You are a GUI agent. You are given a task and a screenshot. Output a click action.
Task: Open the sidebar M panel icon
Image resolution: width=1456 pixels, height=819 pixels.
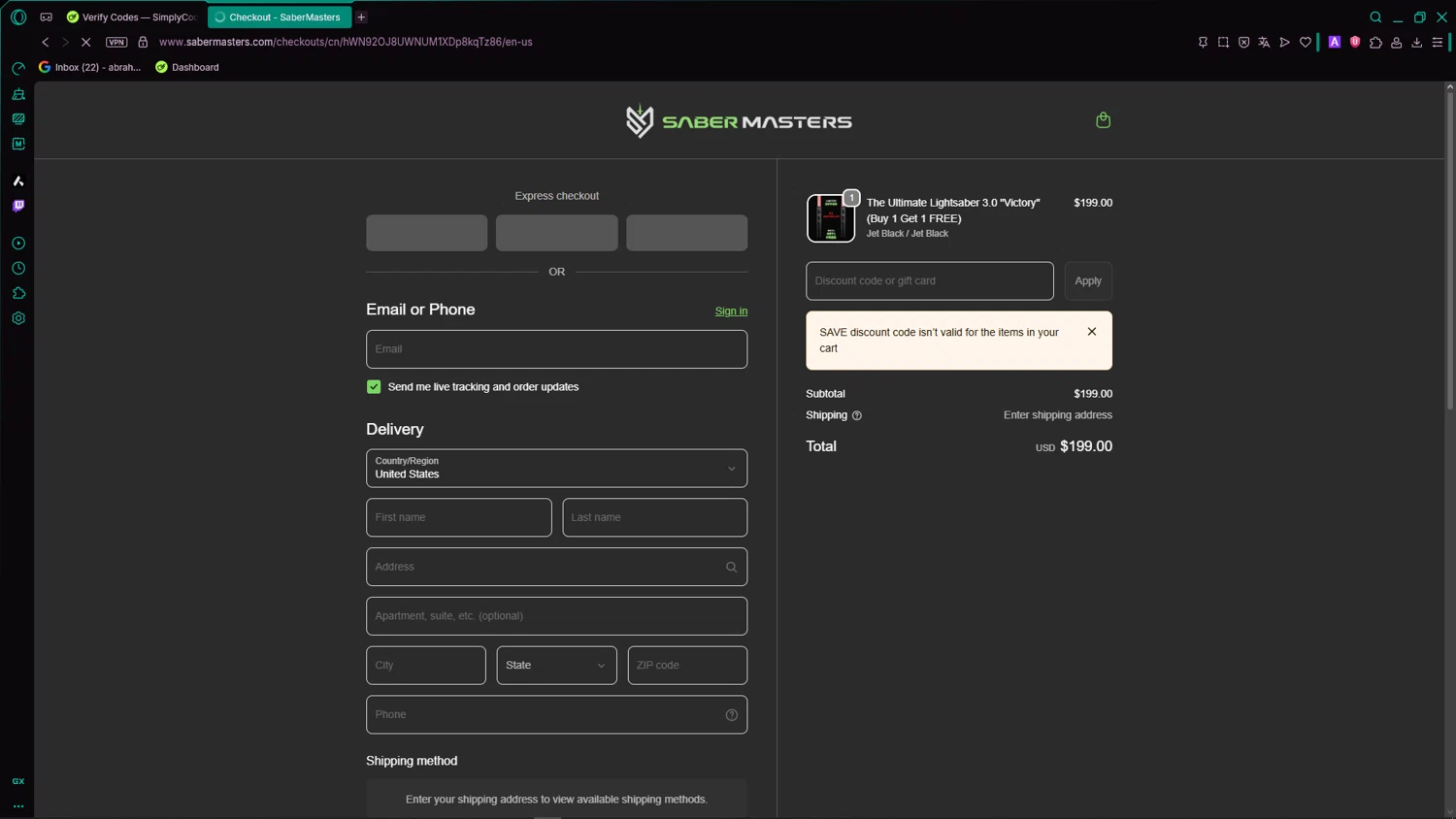pyautogui.click(x=18, y=144)
